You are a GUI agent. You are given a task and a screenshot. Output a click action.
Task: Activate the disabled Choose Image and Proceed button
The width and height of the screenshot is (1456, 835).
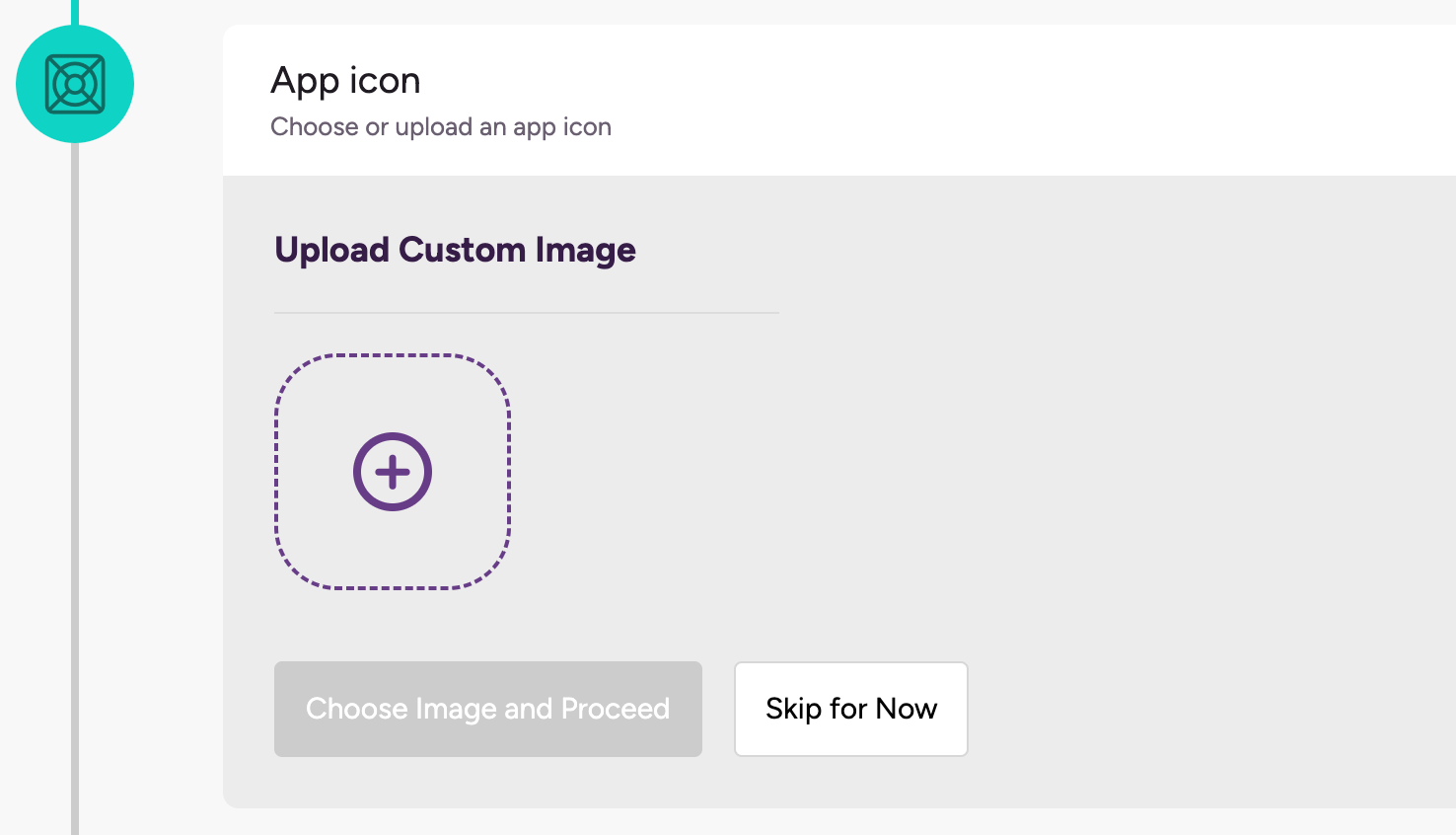pos(487,709)
